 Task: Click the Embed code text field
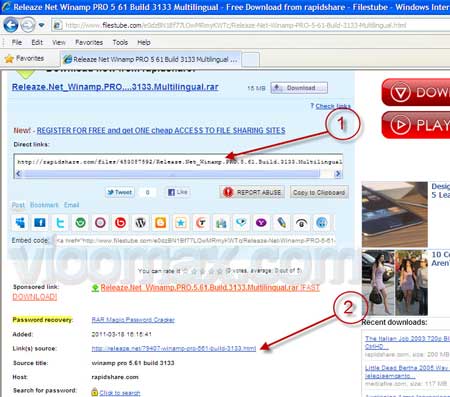click(196, 241)
